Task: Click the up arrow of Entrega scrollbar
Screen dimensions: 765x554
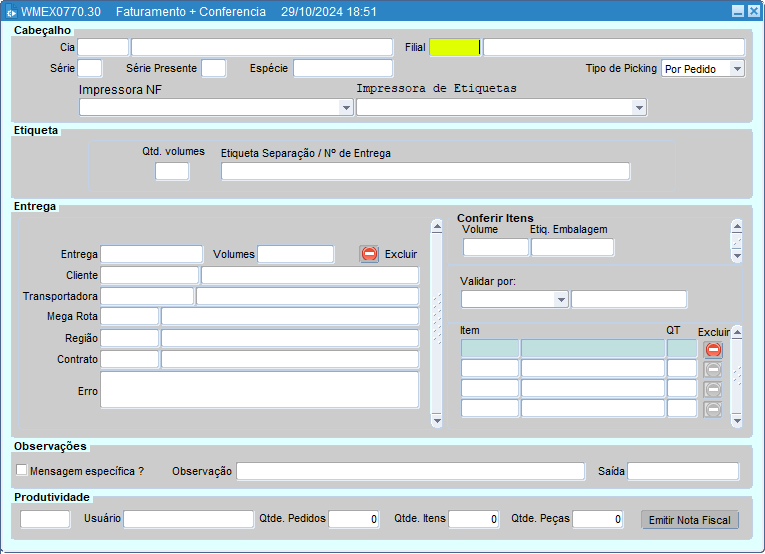Action: (436, 227)
